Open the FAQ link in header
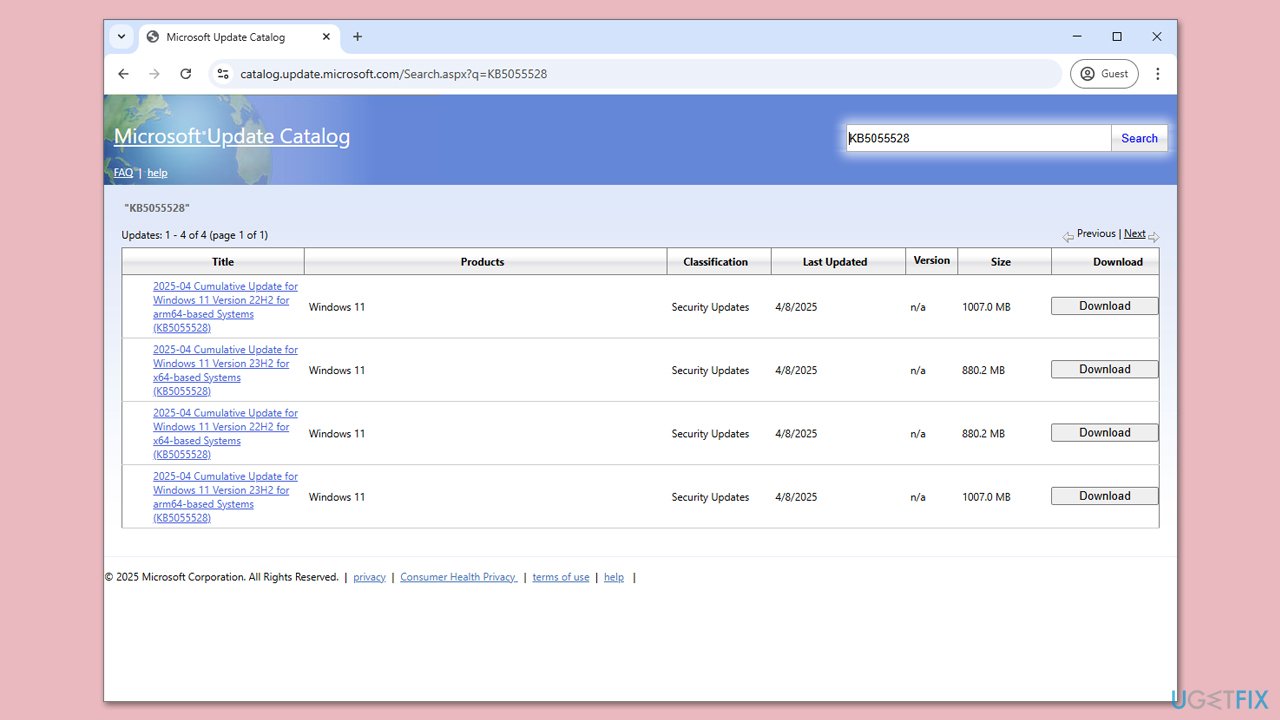 coord(123,173)
